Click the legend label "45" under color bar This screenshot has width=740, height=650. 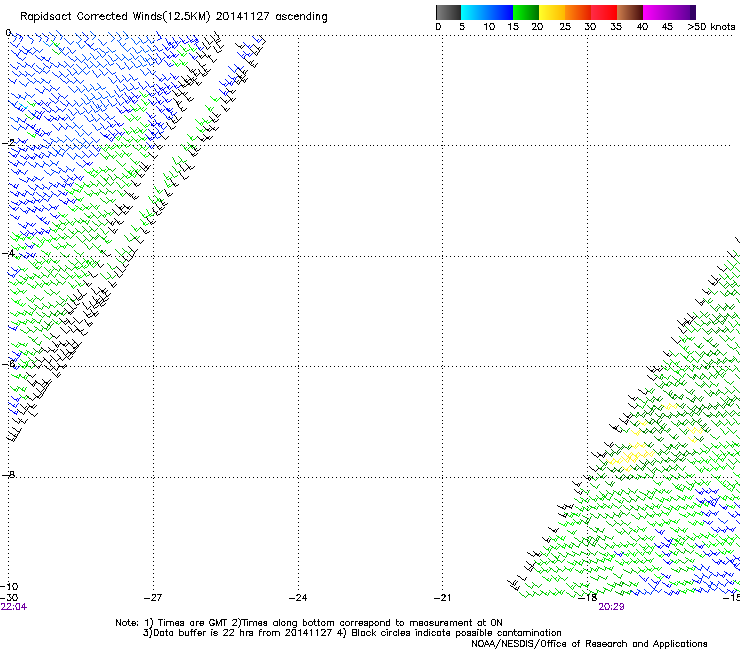pyautogui.click(x=667, y=27)
